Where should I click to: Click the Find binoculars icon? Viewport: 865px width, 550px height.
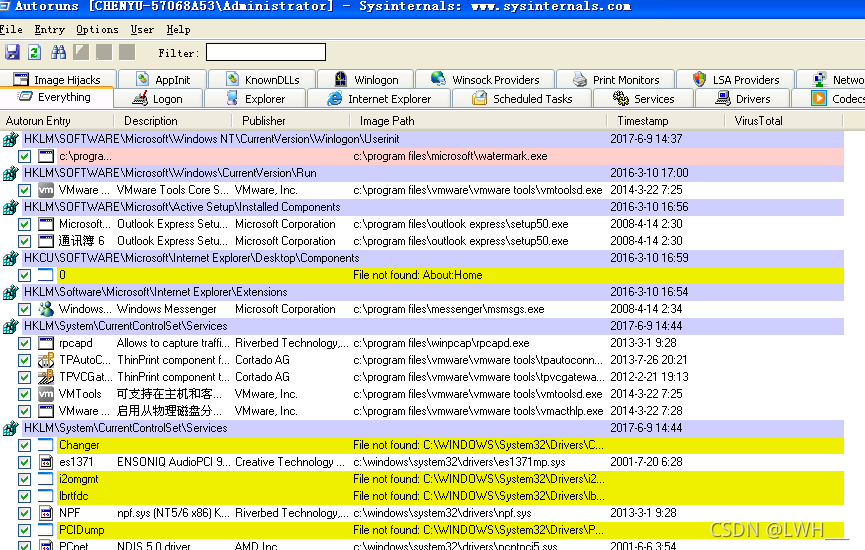click(58, 52)
